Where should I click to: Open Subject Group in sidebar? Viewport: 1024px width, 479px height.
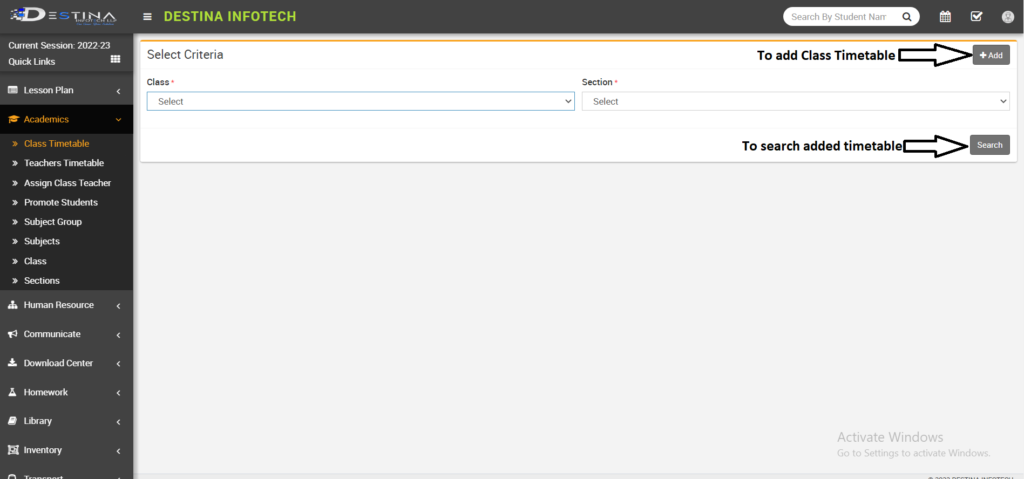click(x=52, y=222)
